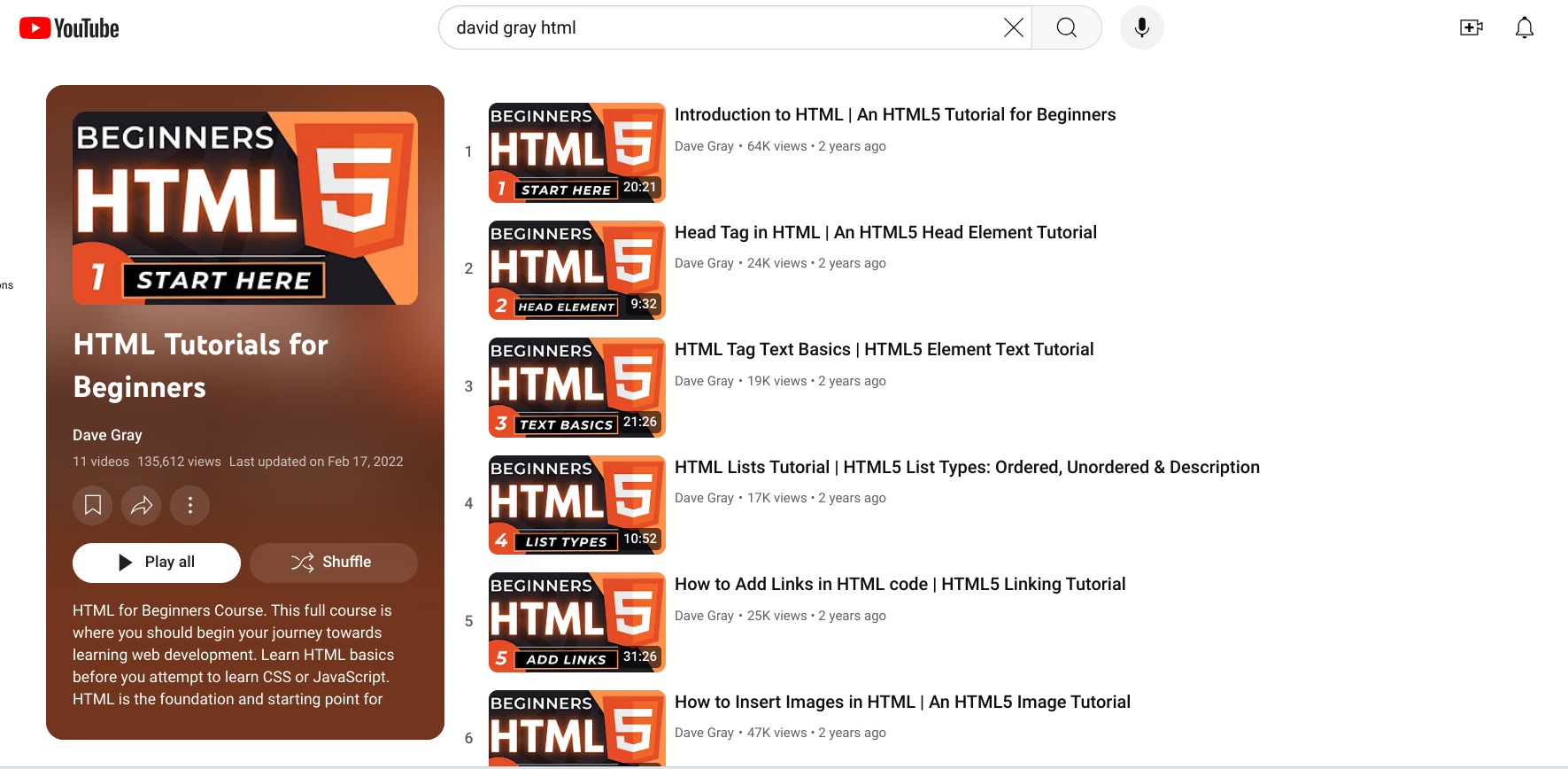Image resolution: width=1568 pixels, height=769 pixels.
Task: Open the playlist three-dot more menu
Action: tap(189, 505)
